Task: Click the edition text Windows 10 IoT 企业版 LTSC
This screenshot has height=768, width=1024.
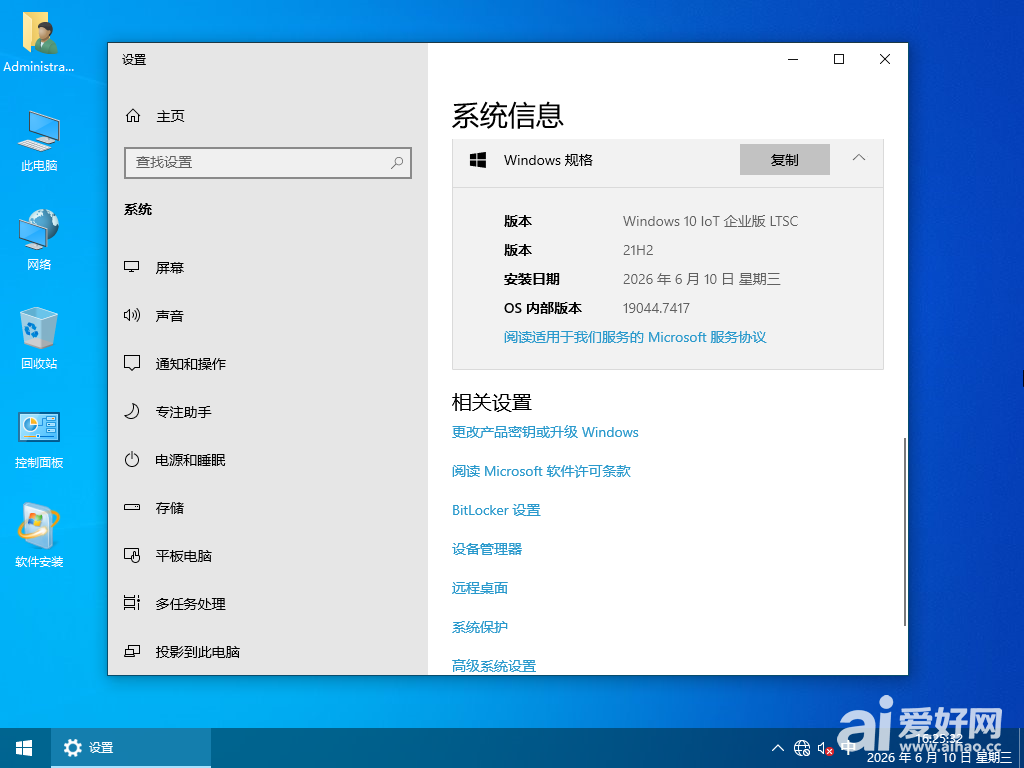Action: [x=711, y=221]
